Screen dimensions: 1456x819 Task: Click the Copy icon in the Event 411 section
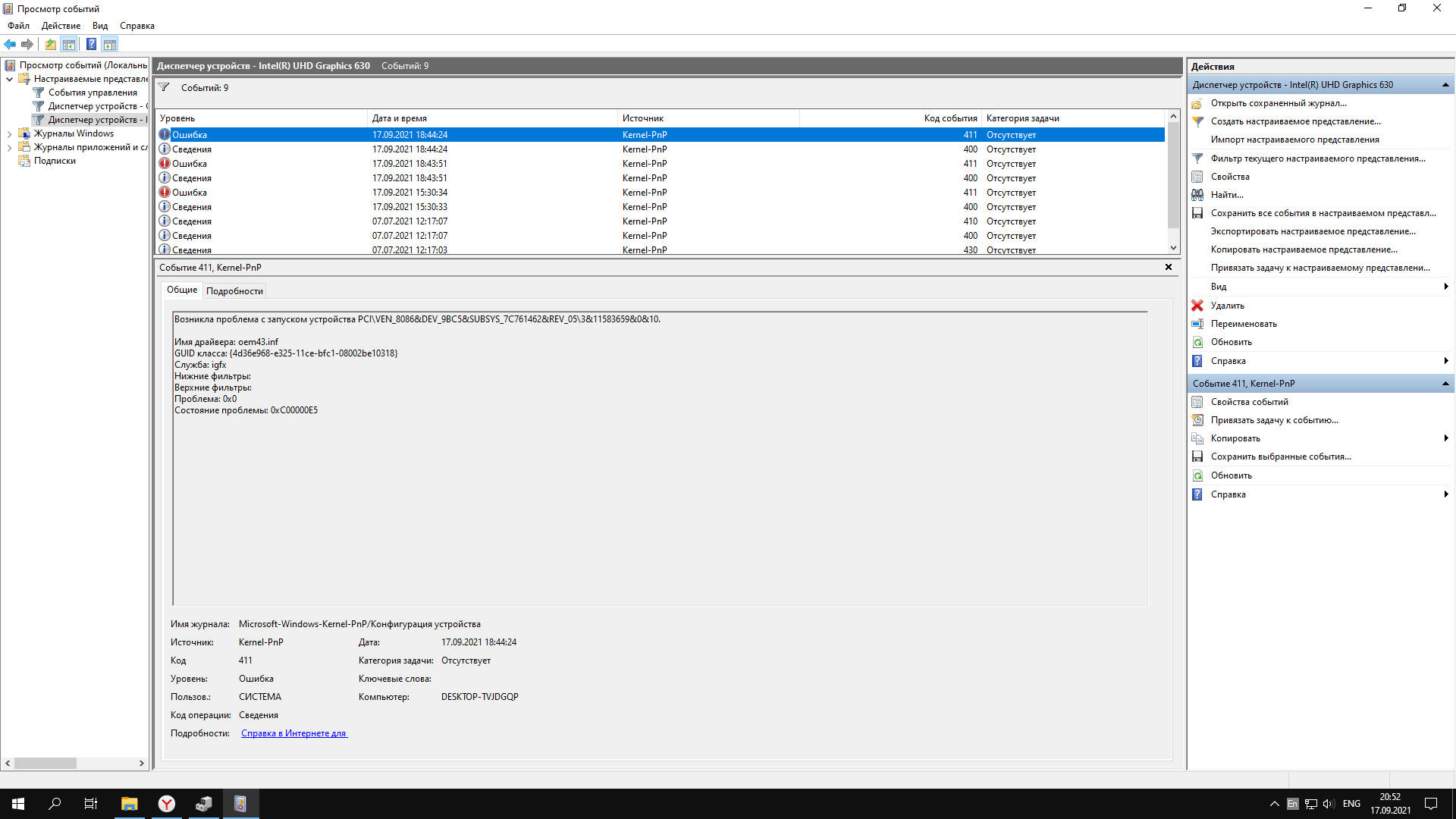pos(1197,438)
